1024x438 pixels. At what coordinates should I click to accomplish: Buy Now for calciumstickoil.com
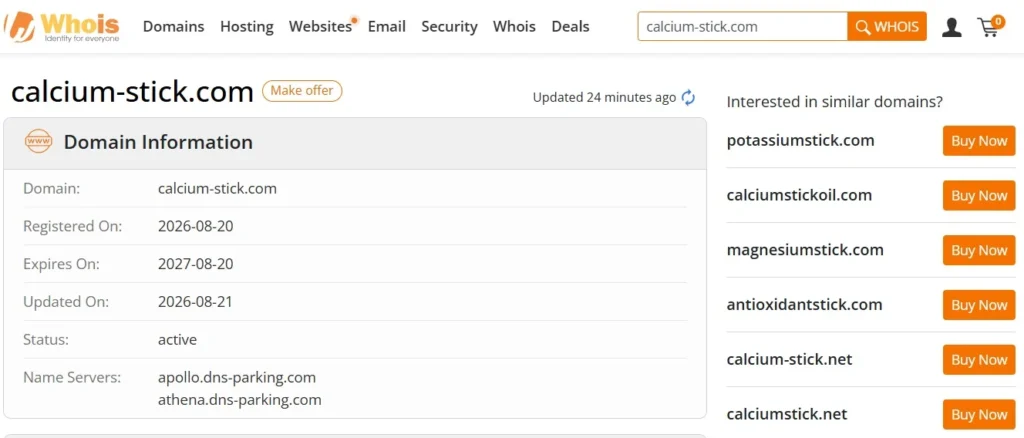pyautogui.click(x=979, y=196)
